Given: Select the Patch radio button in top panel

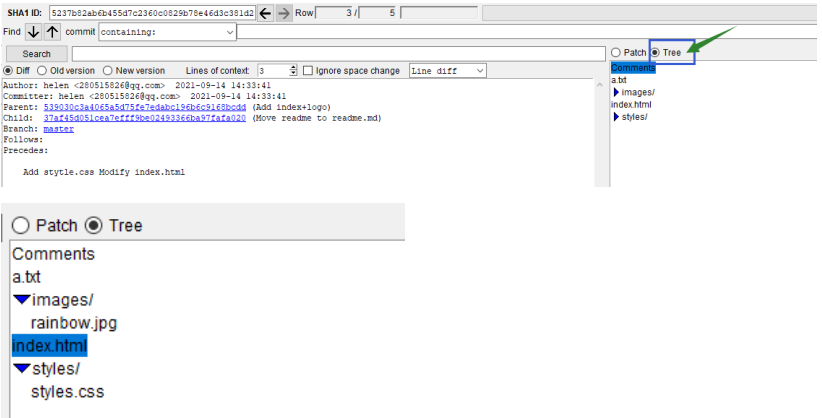Looking at the screenshot, I should [x=616, y=52].
